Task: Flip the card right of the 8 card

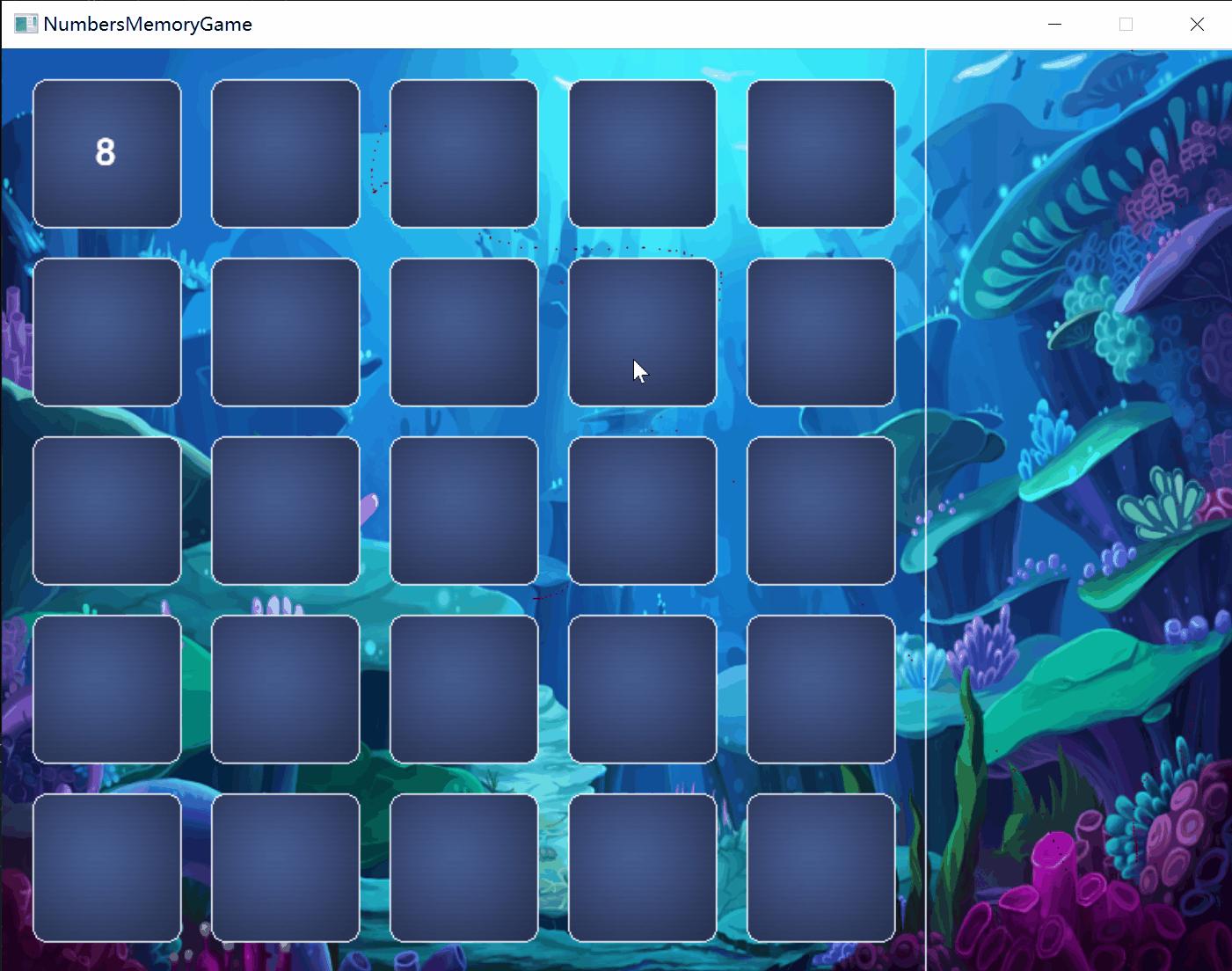Action: pos(285,154)
